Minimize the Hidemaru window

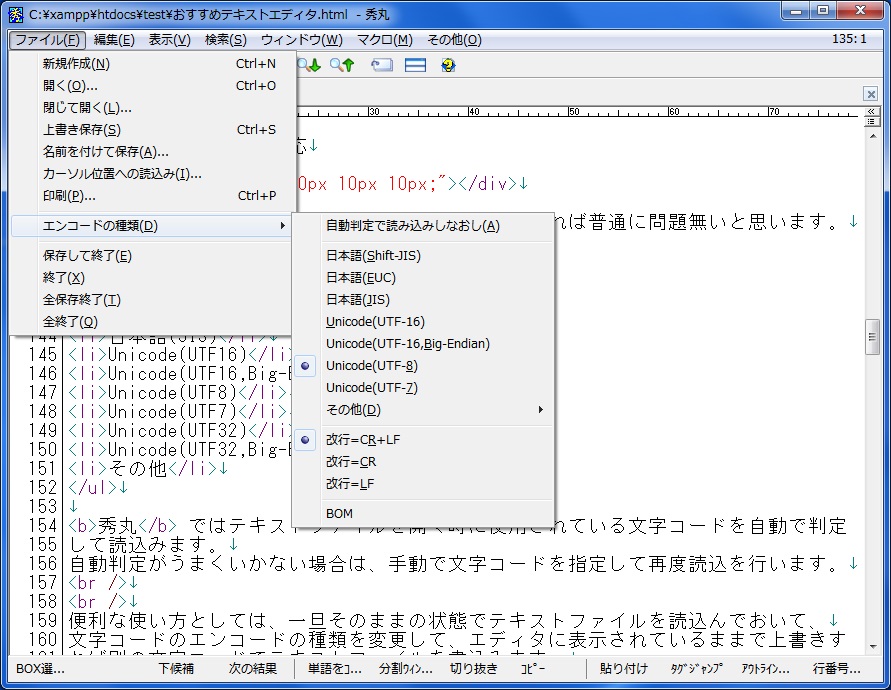click(796, 11)
